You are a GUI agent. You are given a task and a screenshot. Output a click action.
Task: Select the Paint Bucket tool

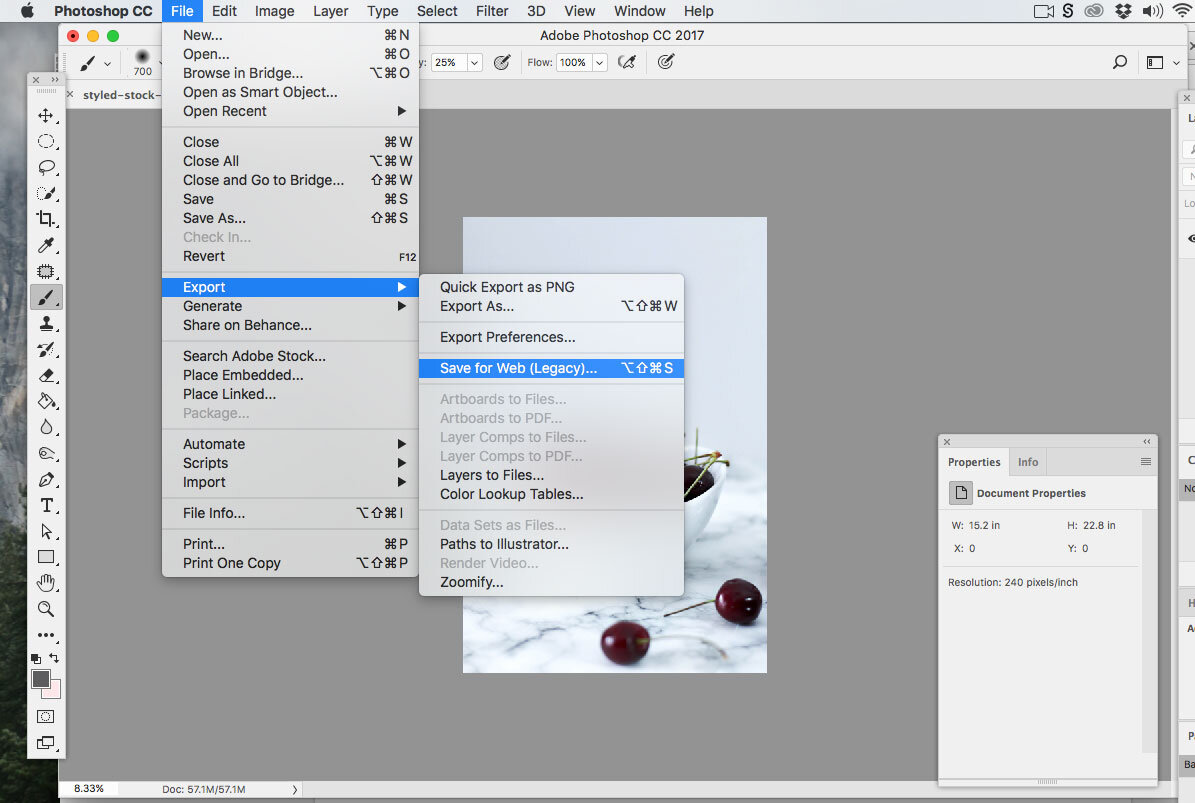click(x=46, y=402)
